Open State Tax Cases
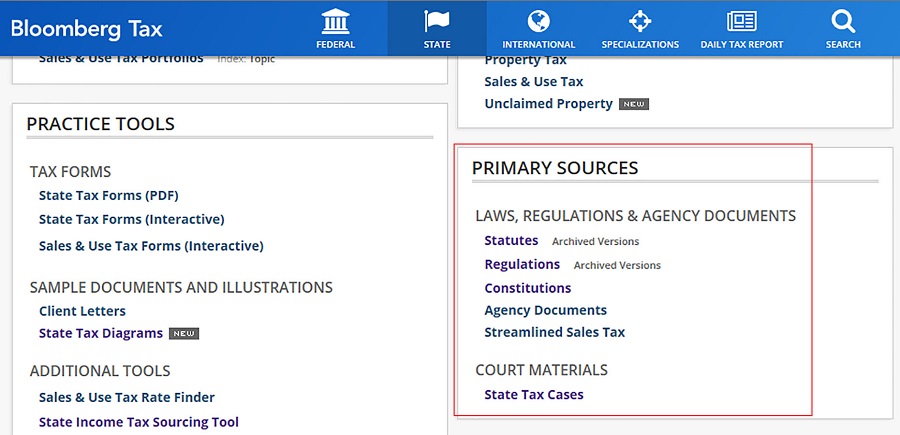 point(534,394)
